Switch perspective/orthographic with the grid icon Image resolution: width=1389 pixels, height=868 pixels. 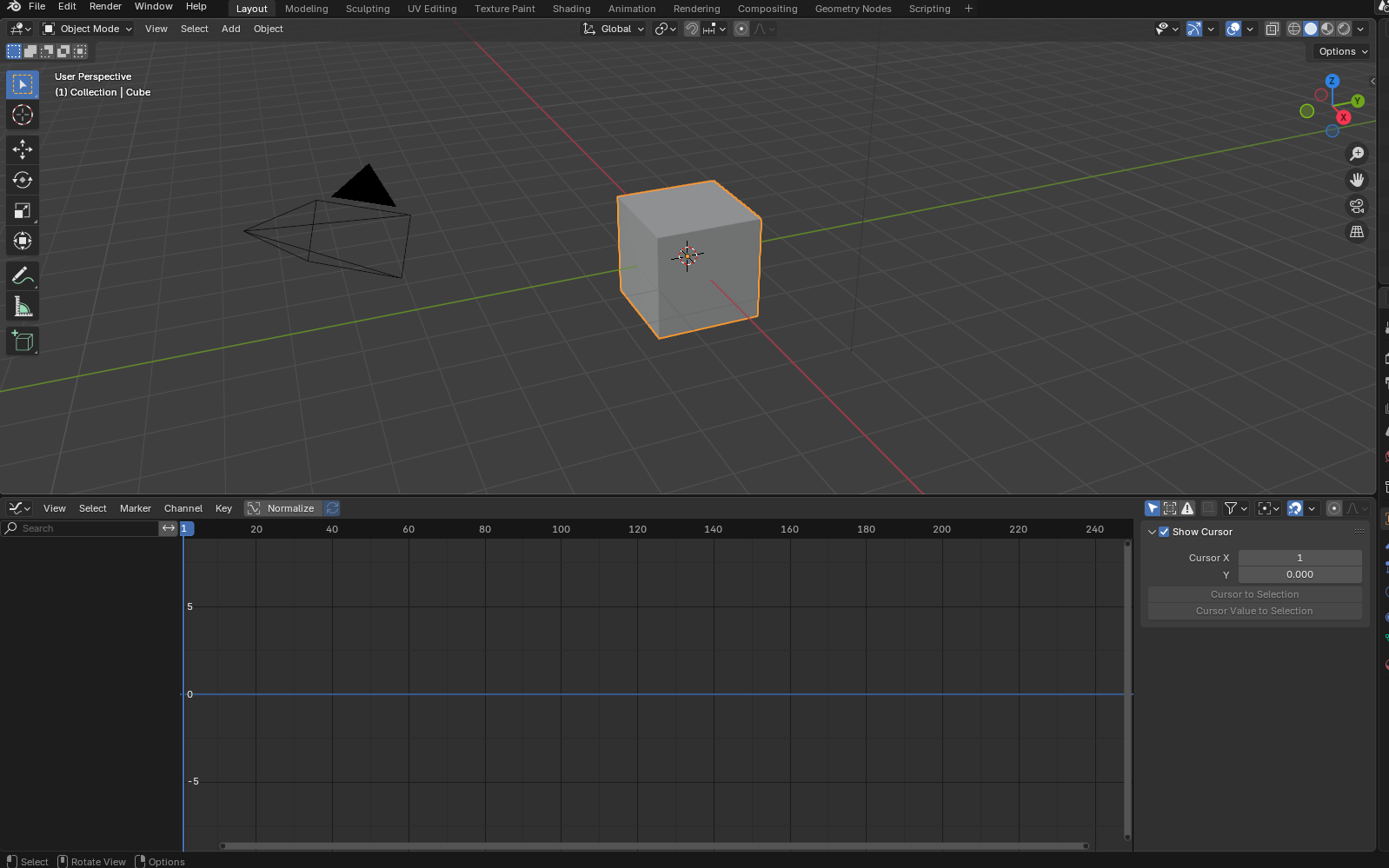(1357, 232)
